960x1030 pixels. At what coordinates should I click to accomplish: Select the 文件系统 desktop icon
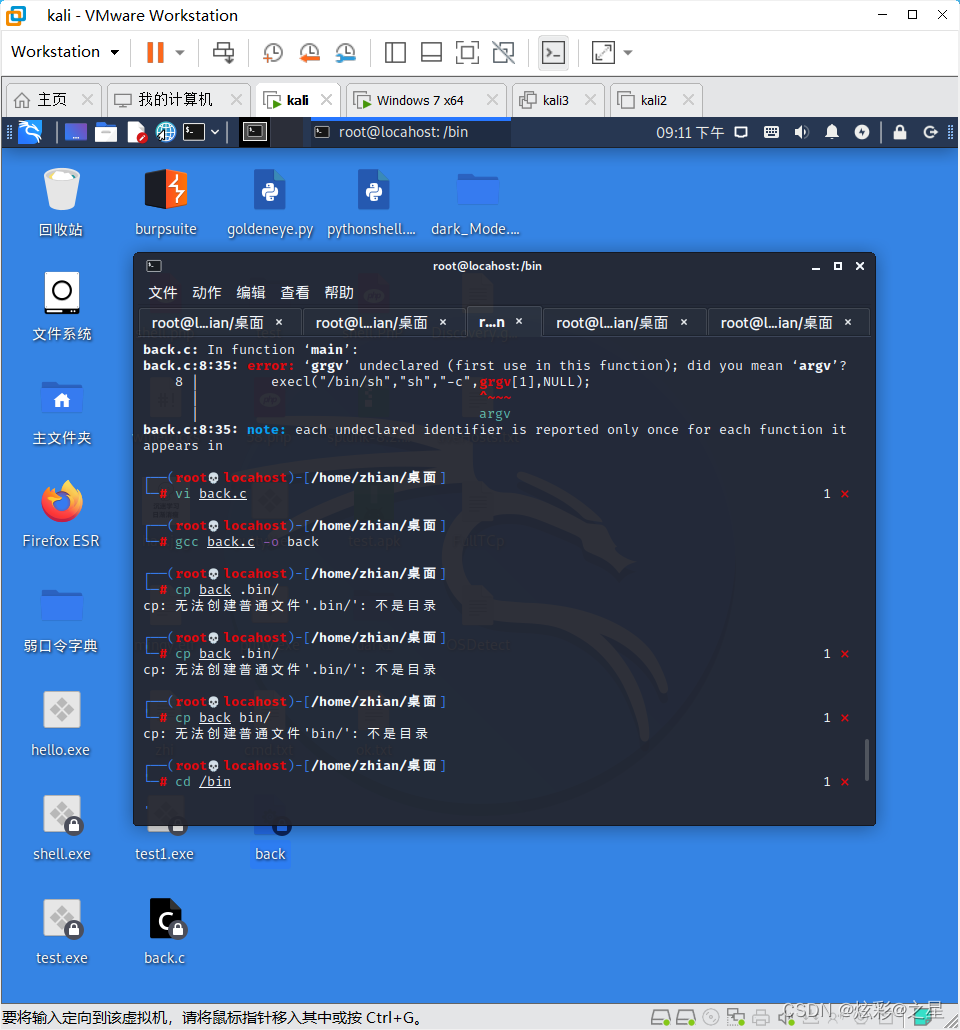tap(62, 307)
